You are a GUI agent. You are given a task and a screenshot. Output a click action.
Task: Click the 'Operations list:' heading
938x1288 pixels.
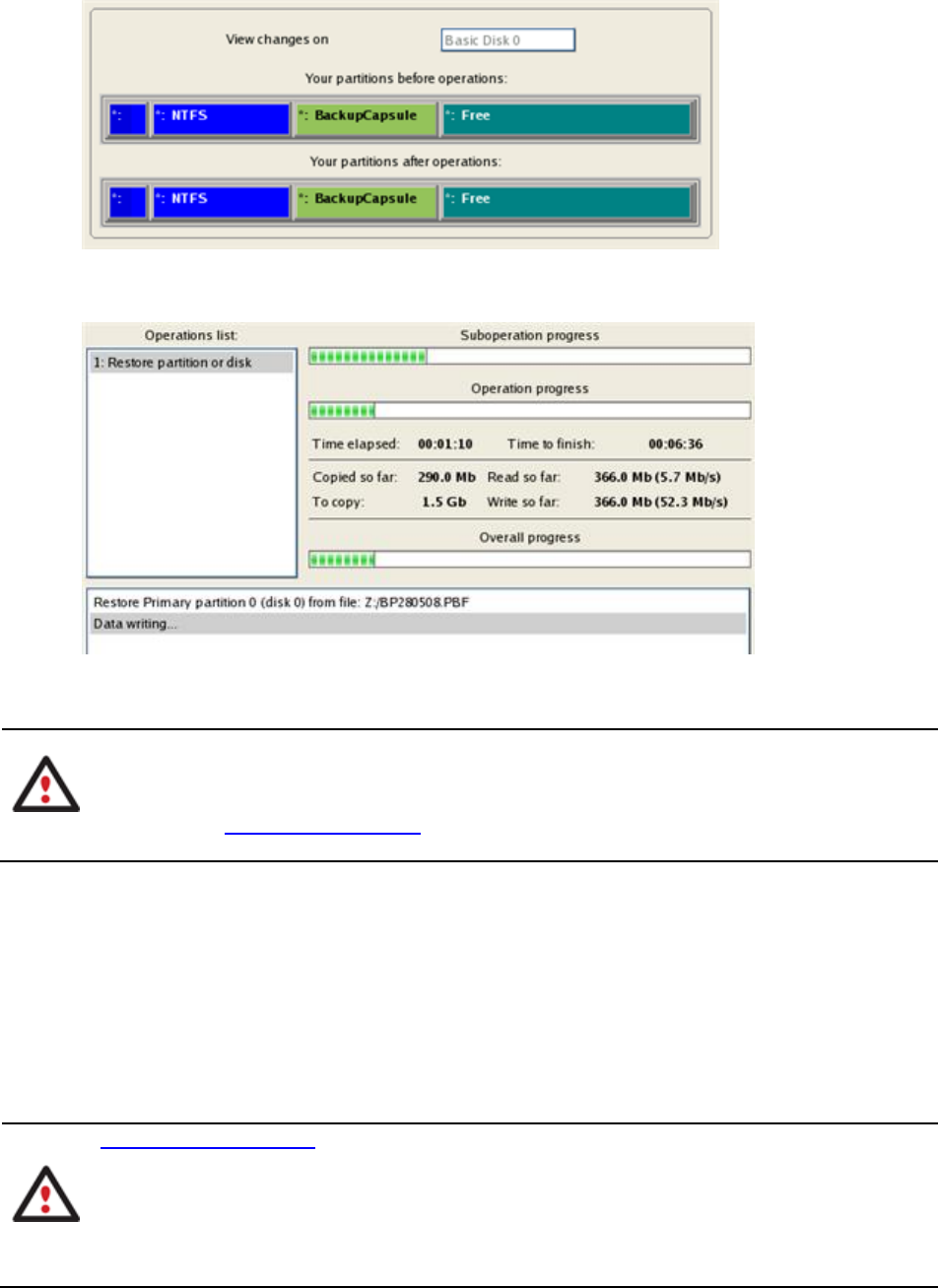click(191, 336)
